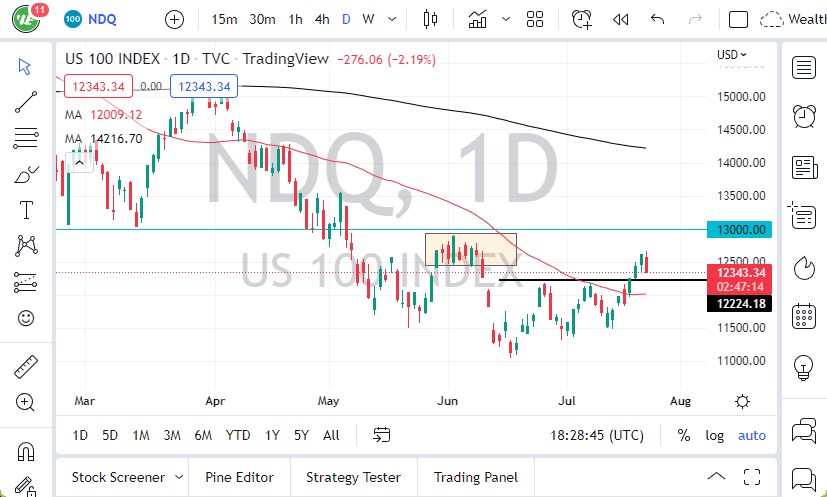Open the calendar go-to-date icon
The height and width of the screenshot is (497, 827).
pyautogui.click(x=381, y=435)
